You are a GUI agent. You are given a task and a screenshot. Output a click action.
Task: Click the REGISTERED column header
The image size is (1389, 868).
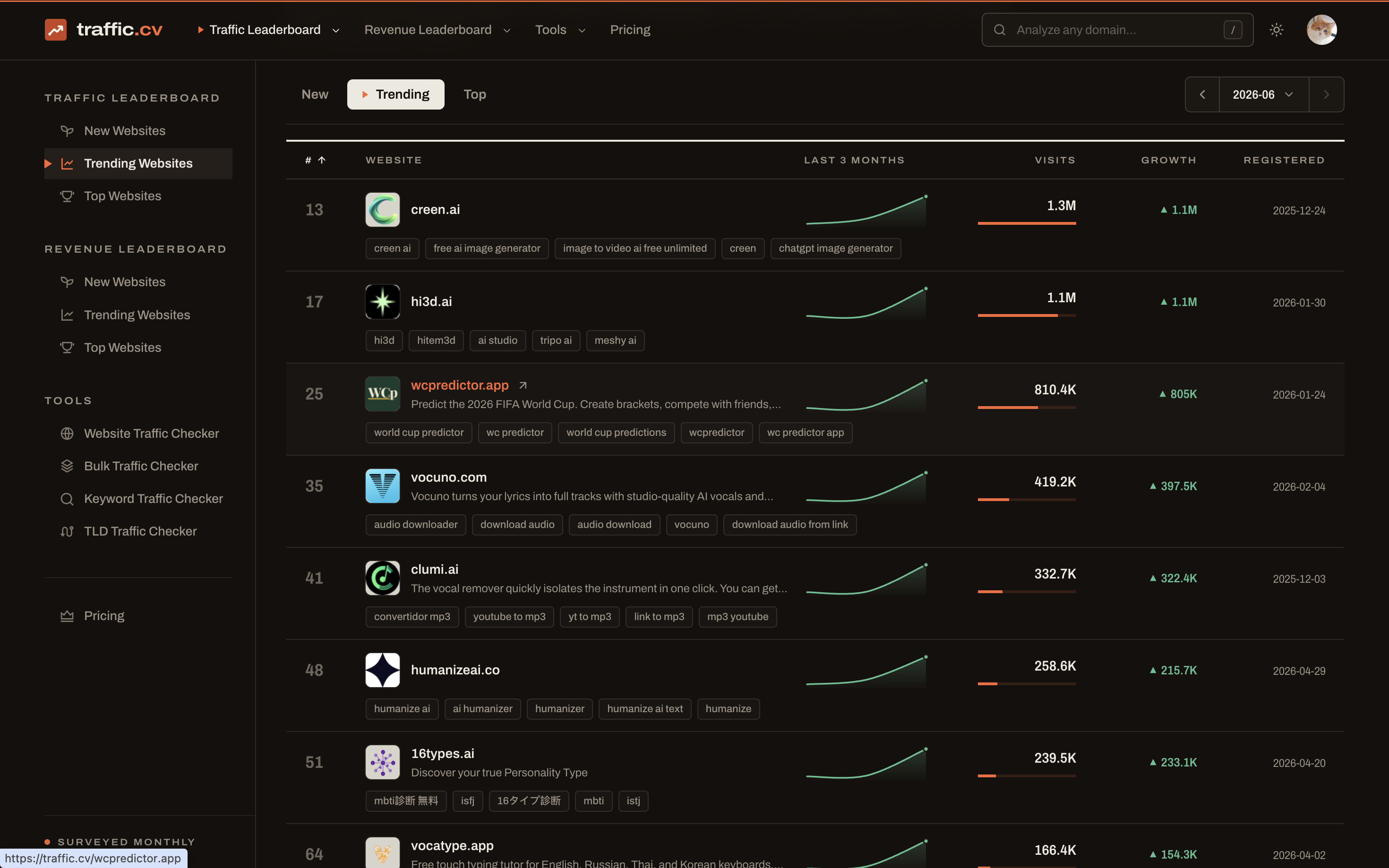(x=1284, y=160)
